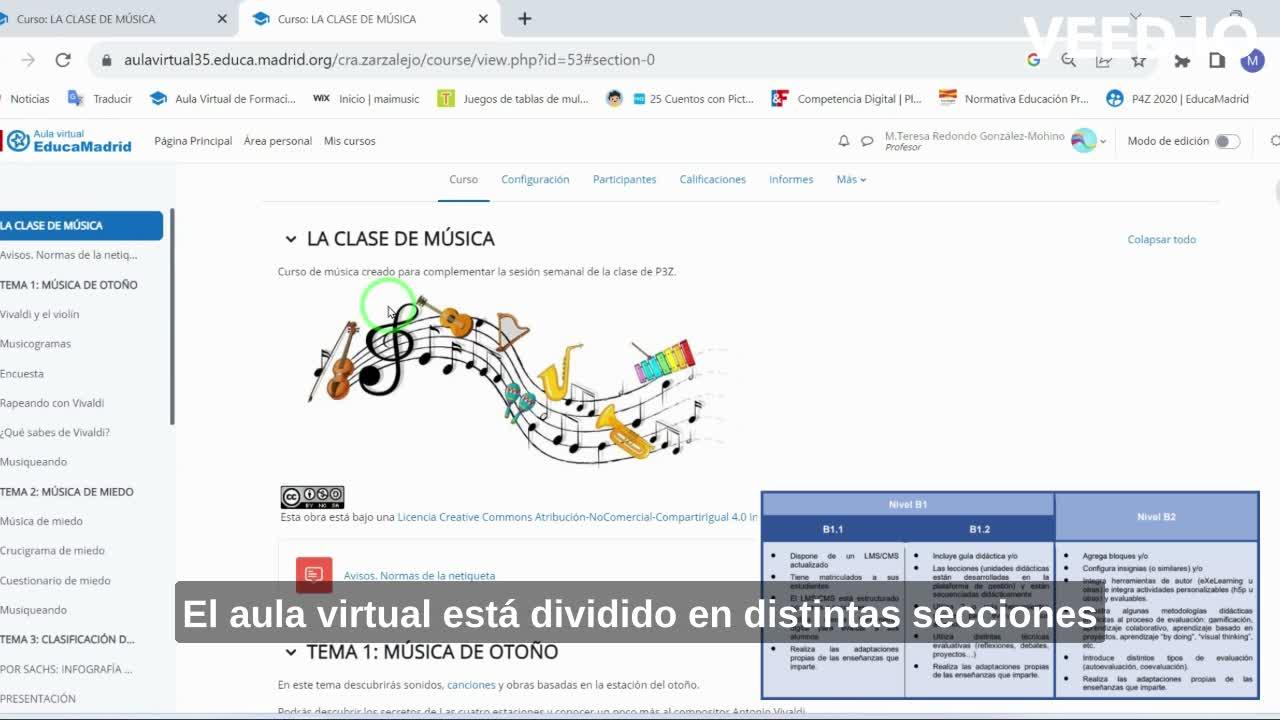Switch to the Curso tab

coord(463,180)
